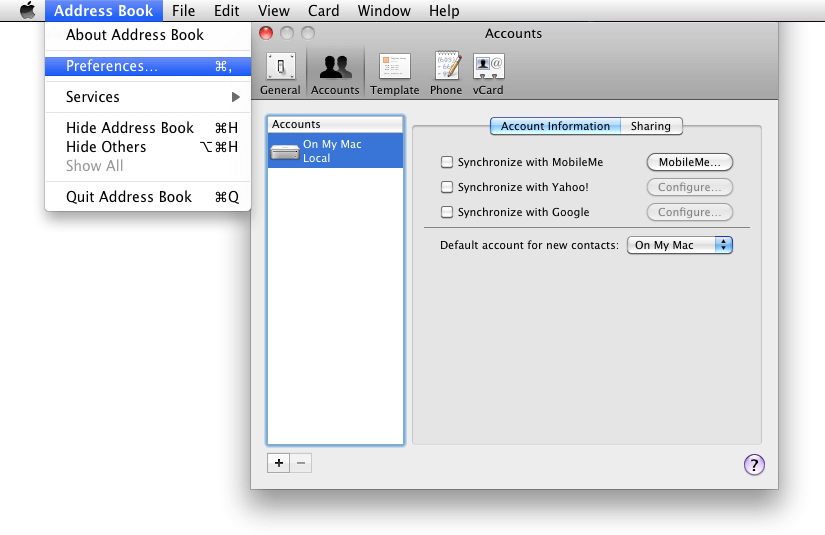825x535 pixels.
Task: Open the Address Book menu
Action: tap(104, 11)
